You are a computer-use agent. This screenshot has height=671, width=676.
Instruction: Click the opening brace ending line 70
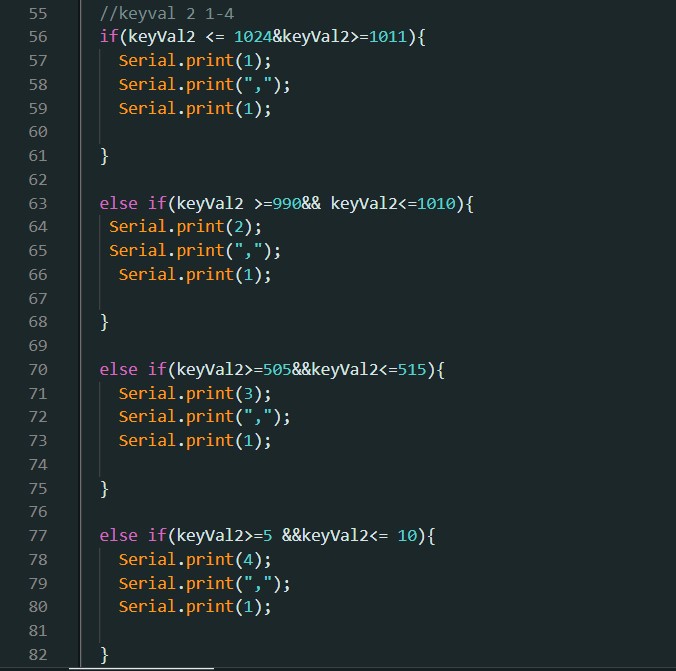[440, 370]
